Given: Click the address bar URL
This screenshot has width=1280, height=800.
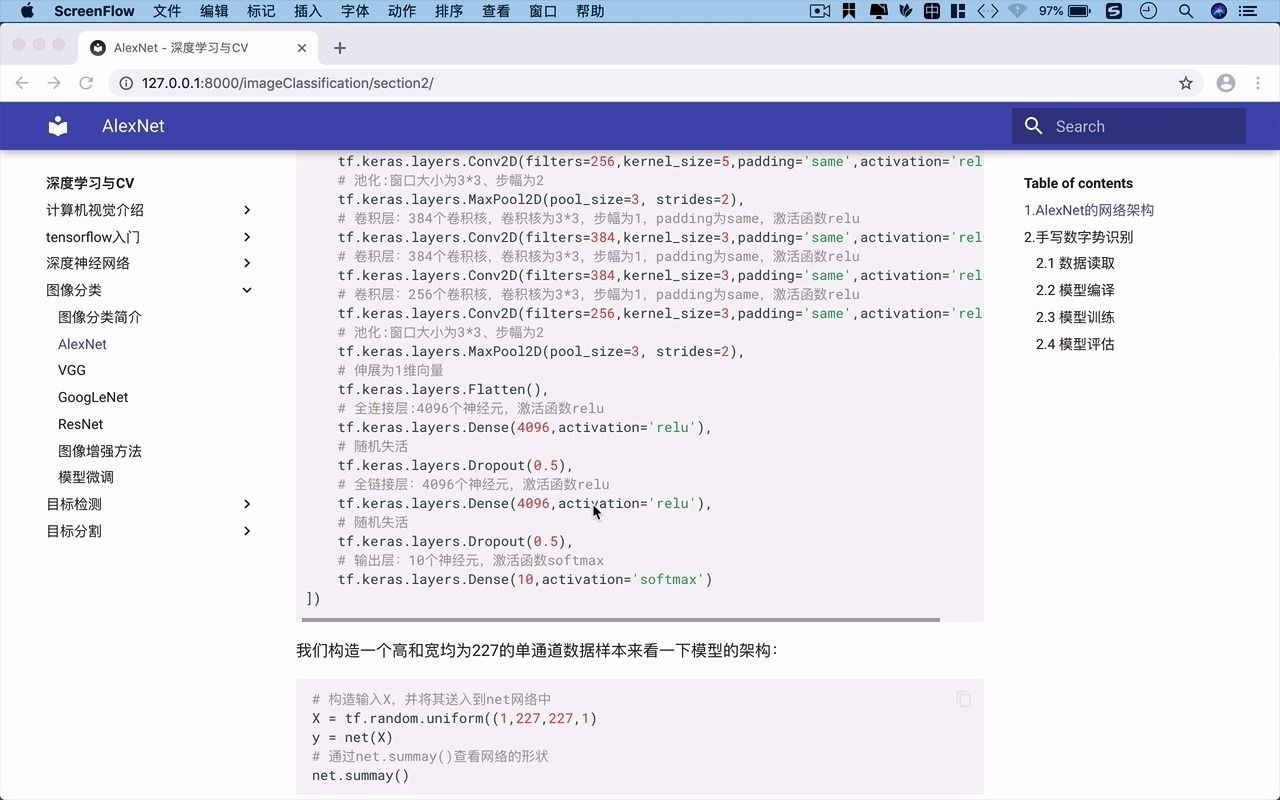Looking at the screenshot, I should pyautogui.click(x=288, y=83).
